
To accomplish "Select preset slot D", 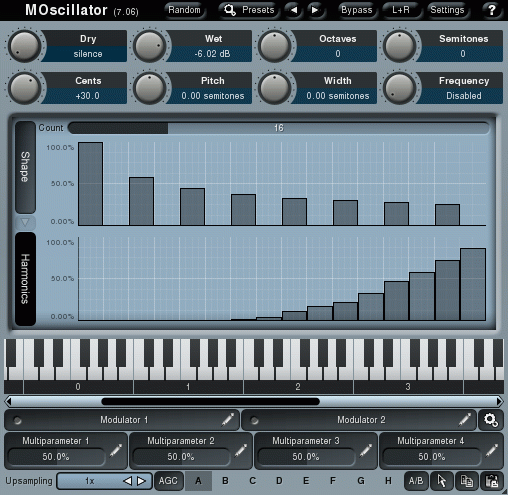I will pyautogui.click(x=279, y=481).
